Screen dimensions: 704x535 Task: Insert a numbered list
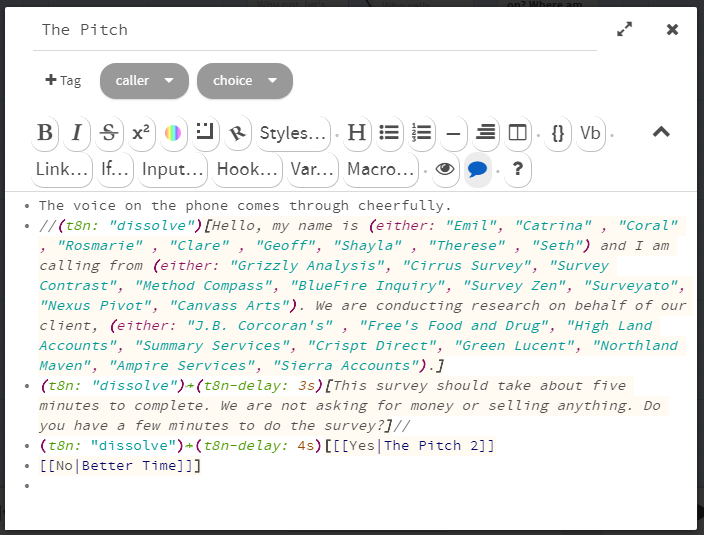421,133
